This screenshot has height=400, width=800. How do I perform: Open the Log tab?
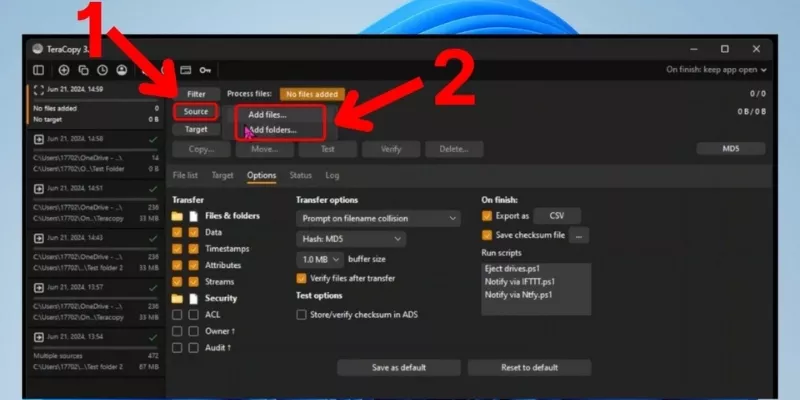[x=332, y=176]
